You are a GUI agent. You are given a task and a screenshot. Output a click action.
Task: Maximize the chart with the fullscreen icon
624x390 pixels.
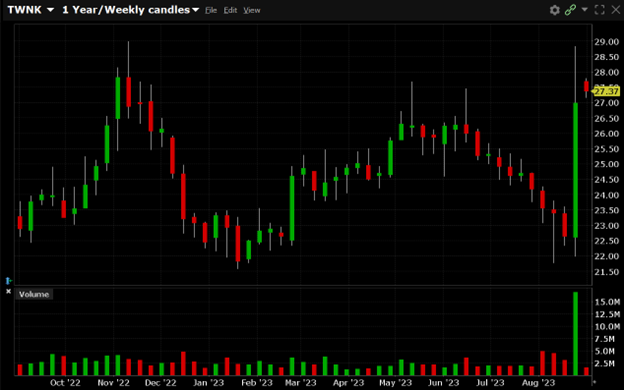(x=599, y=10)
